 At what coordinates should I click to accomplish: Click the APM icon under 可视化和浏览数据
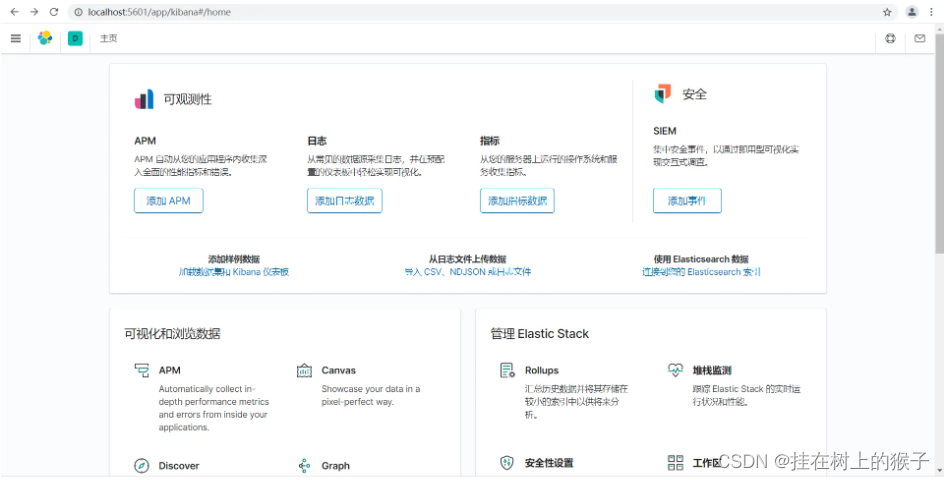tap(142, 370)
